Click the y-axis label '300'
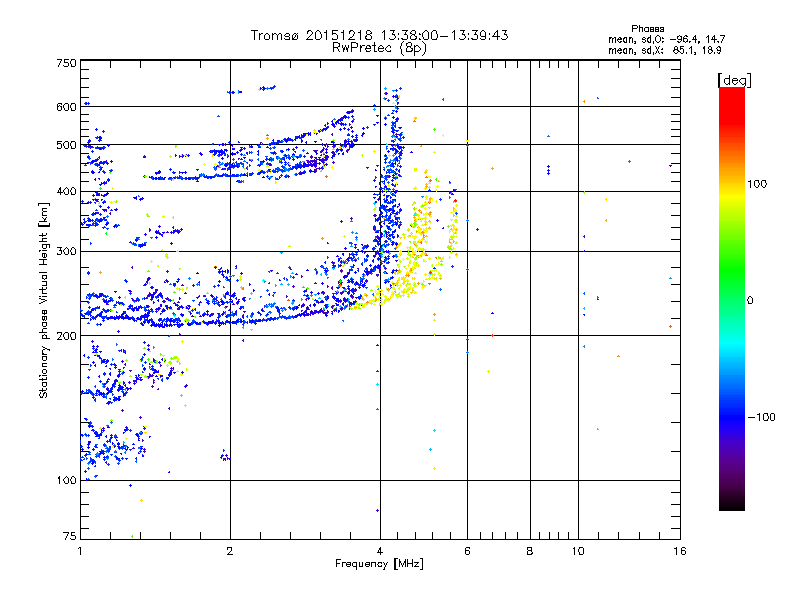This screenshot has width=800, height=600. (66, 251)
